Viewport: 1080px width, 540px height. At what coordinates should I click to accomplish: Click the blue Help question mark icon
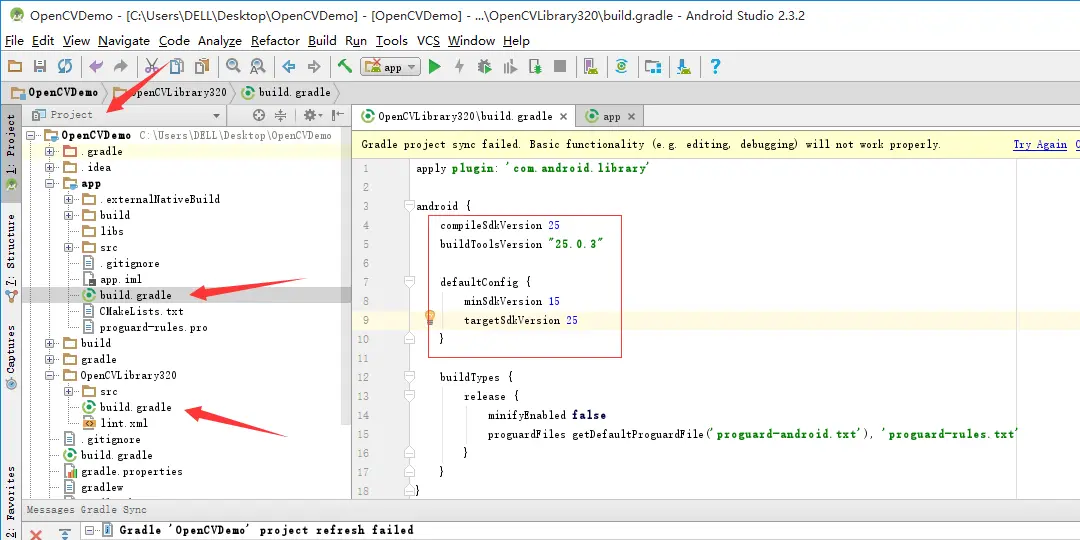point(716,66)
